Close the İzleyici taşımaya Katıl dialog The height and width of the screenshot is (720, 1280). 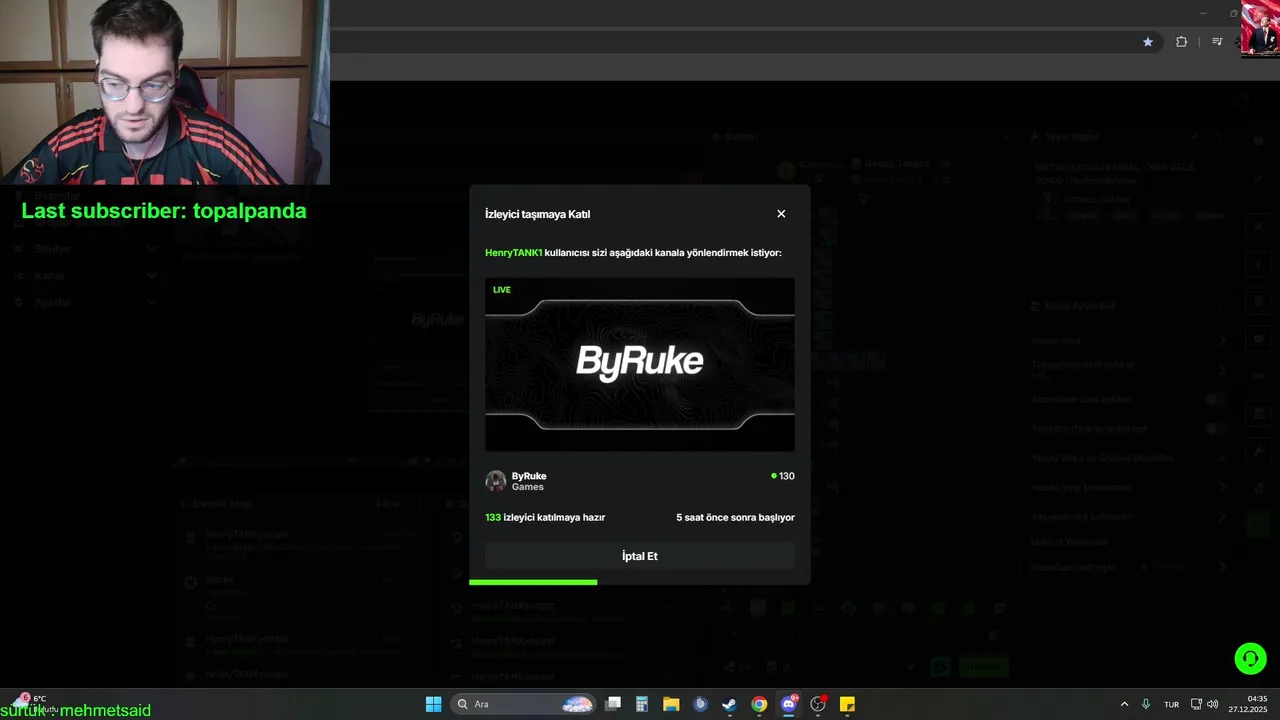pos(781,214)
